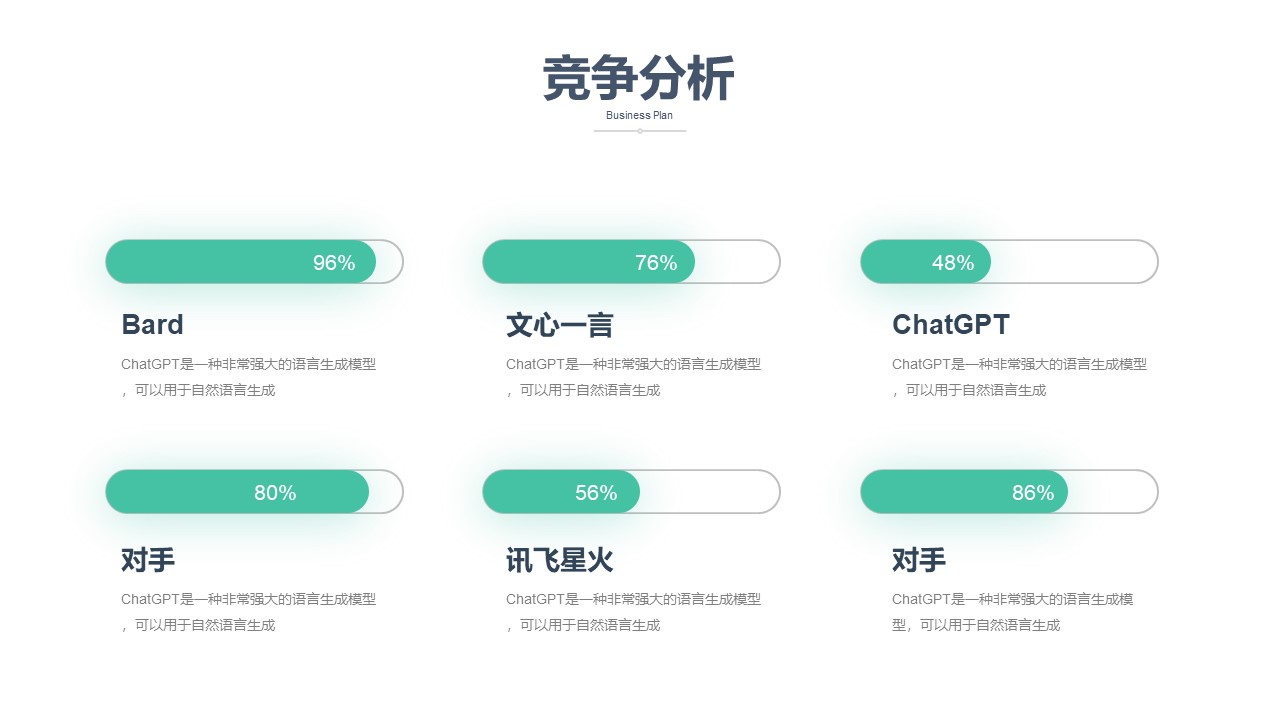Click the 对手 heading under 86% bar
Screen dimensions: 1280x720
click(x=919, y=560)
